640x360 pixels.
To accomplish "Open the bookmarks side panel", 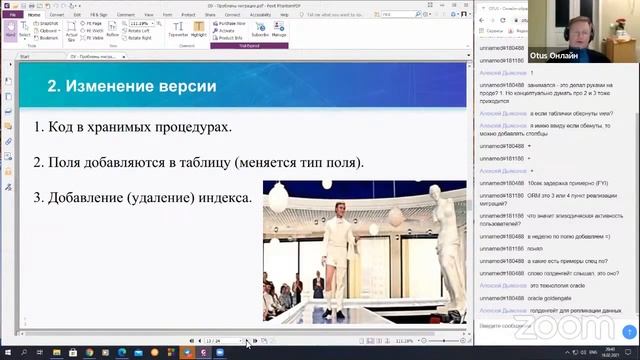I will click(x=9, y=81).
